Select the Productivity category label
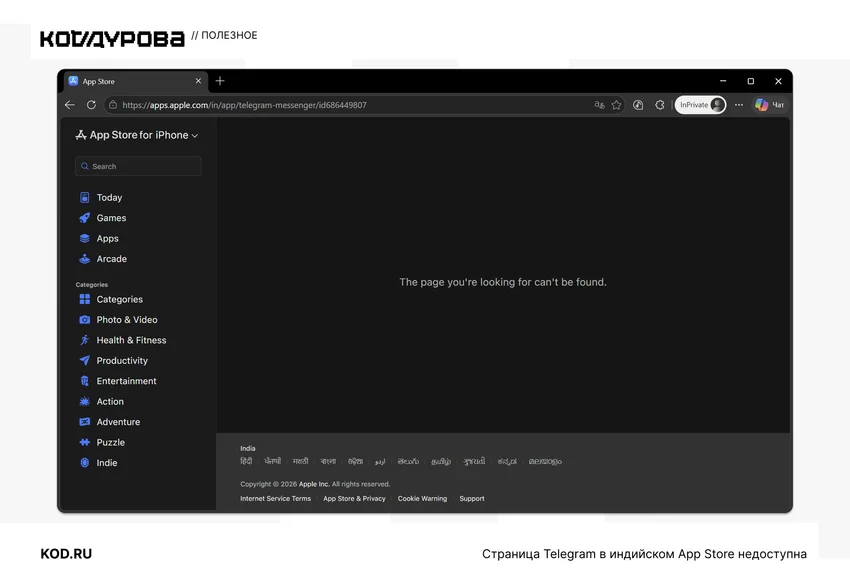The width and height of the screenshot is (850, 582). pyautogui.click(x=122, y=361)
